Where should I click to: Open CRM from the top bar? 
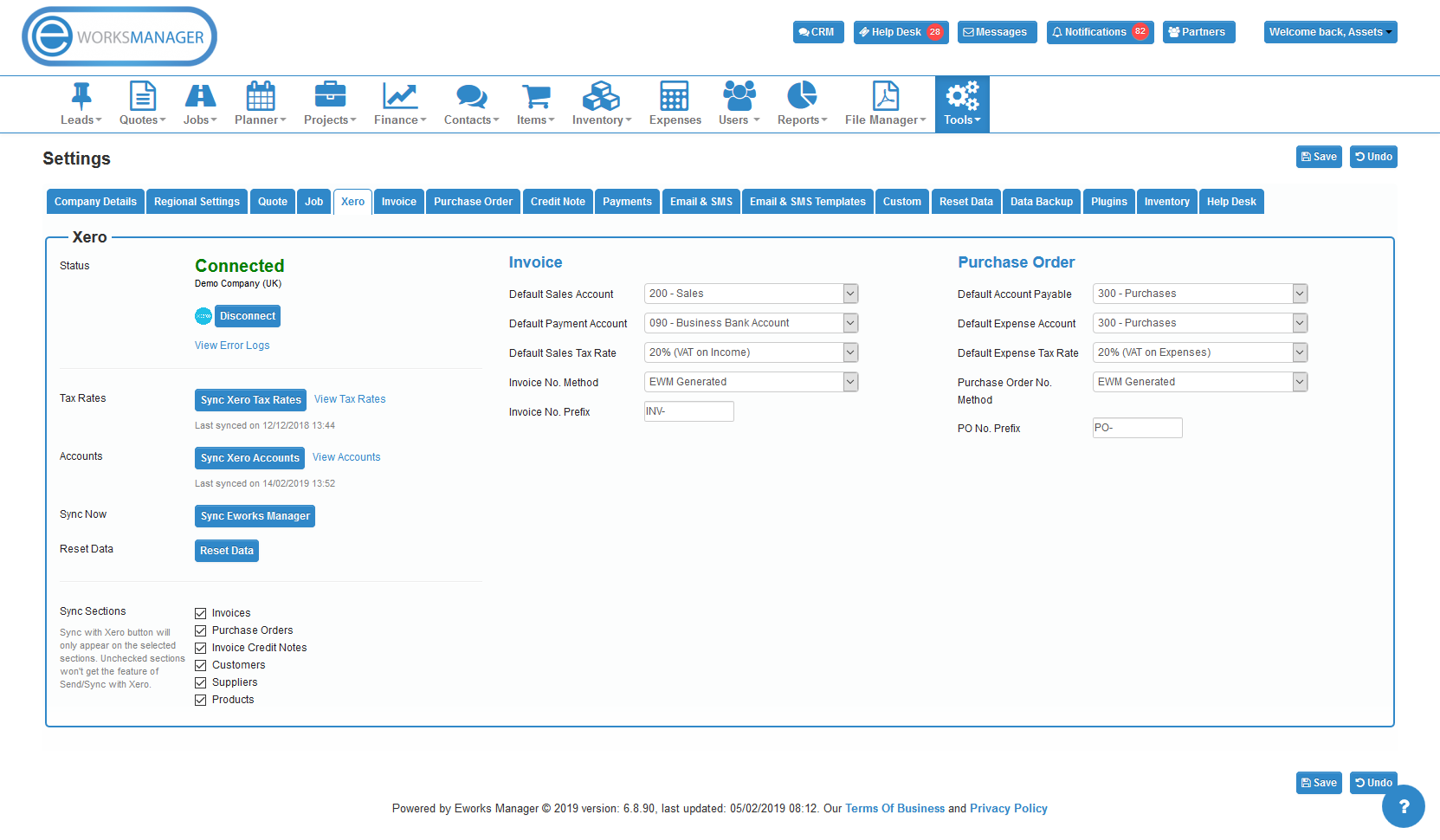click(x=817, y=32)
